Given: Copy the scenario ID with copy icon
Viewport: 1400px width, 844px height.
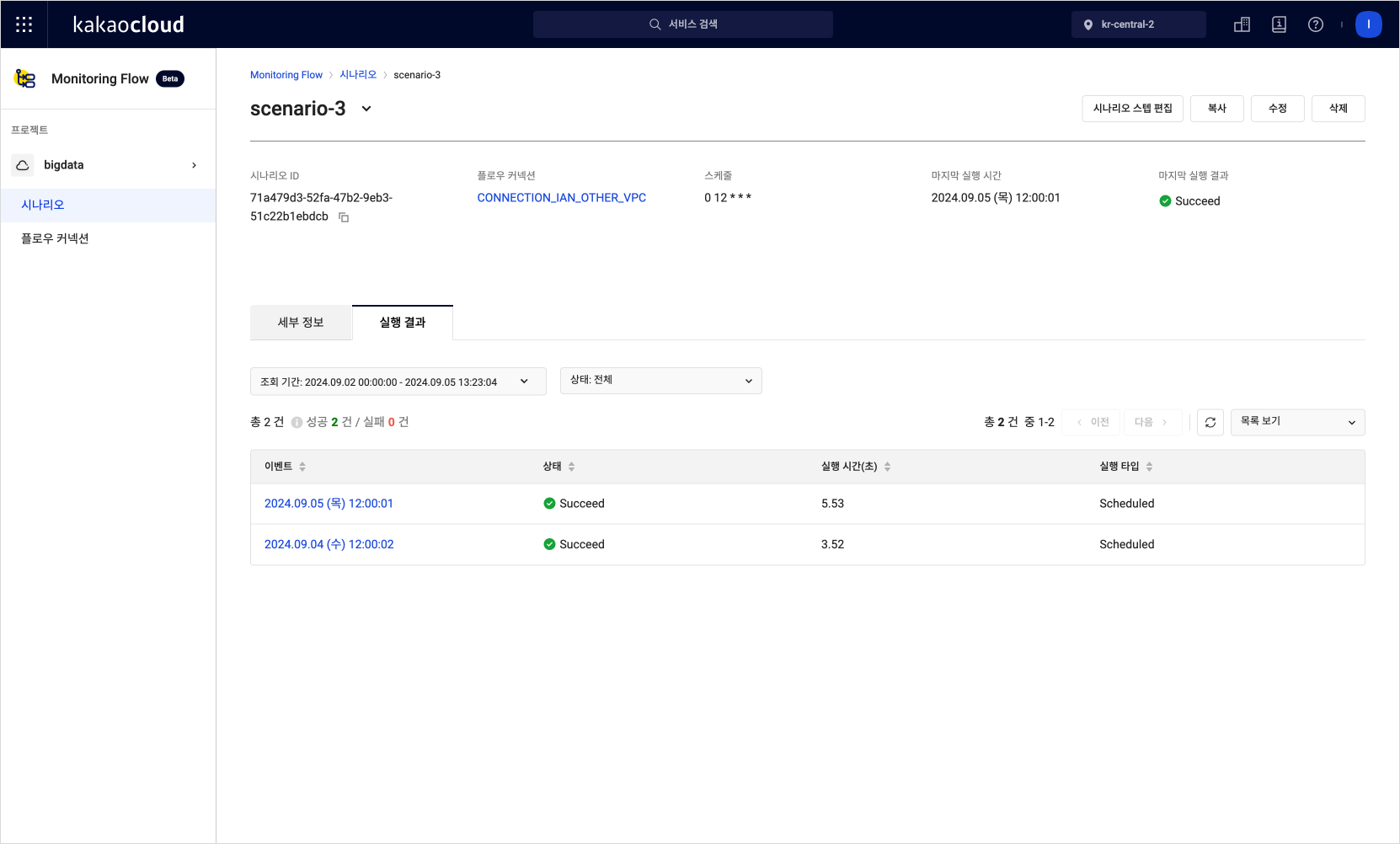Looking at the screenshot, I should [x=344, y=217].
